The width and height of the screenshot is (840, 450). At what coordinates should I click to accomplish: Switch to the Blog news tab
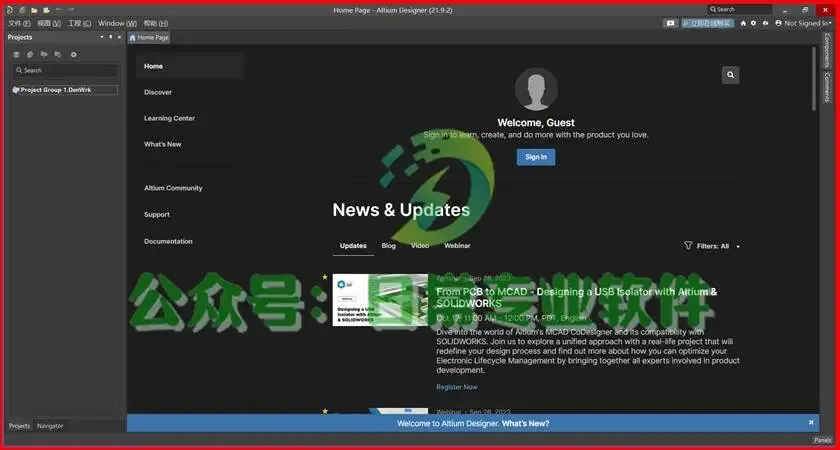click(388, 245)
